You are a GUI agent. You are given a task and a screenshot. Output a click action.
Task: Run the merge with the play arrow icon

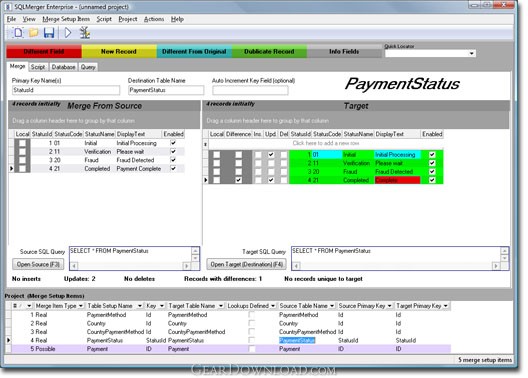[68, 33]
